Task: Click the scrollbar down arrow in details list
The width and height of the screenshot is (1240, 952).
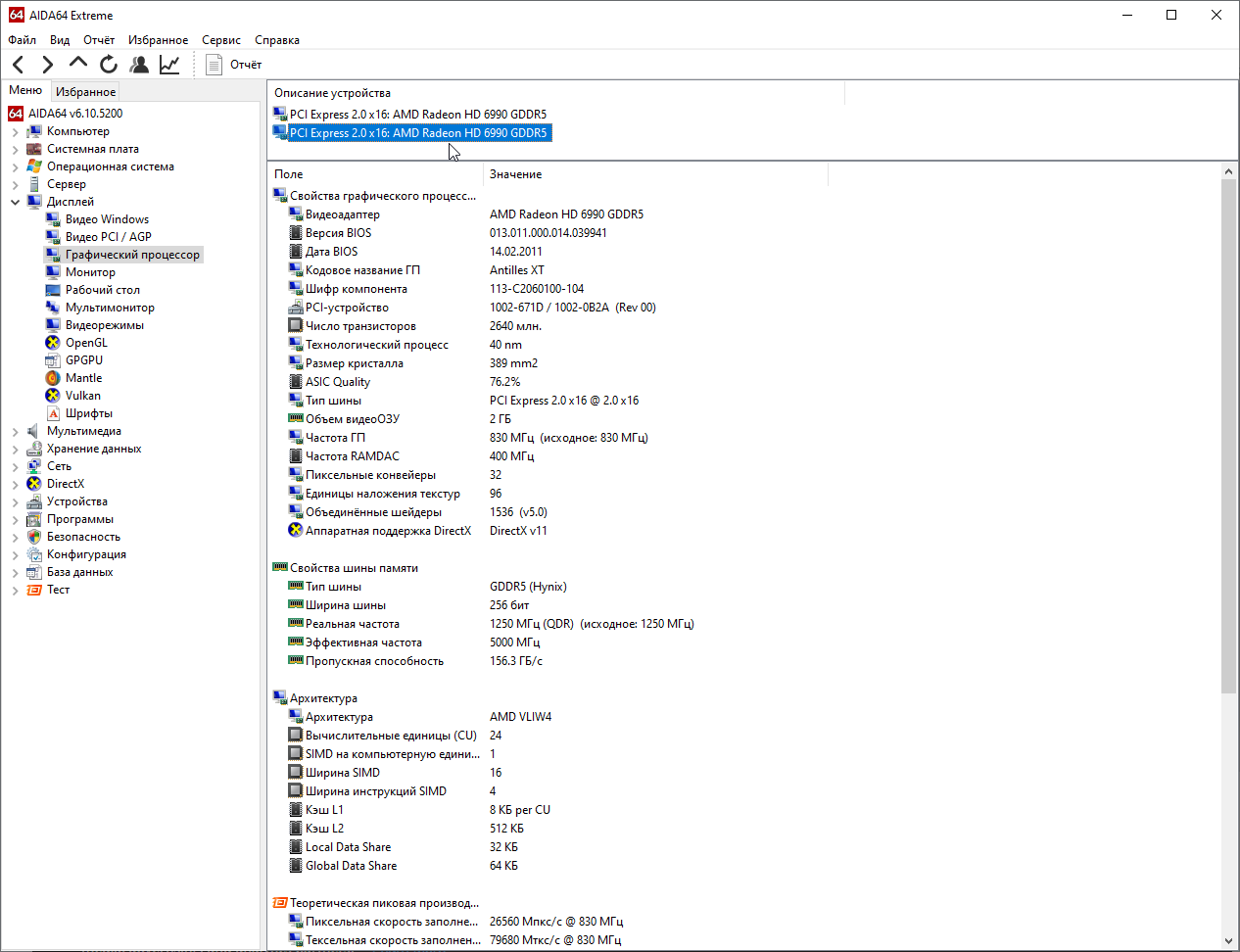Action: click(1229, 941)
